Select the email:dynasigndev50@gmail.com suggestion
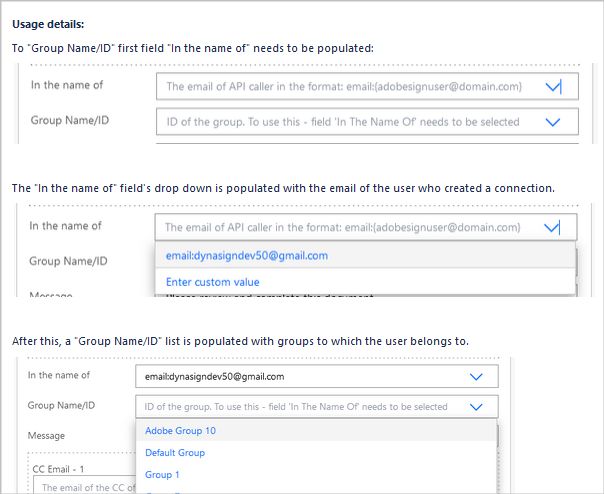This screenshot has height=494, width=604. (x=247, y=256)
